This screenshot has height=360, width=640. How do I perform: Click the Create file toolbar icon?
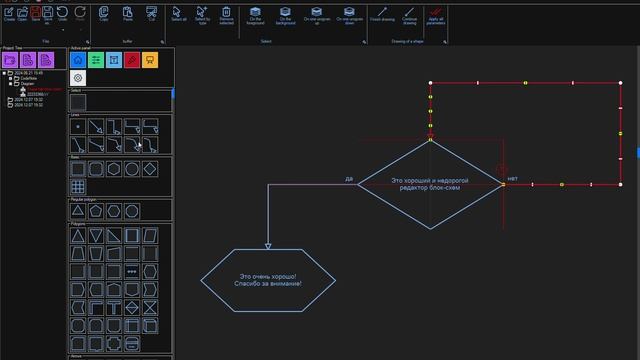click(x=9, y=14)
